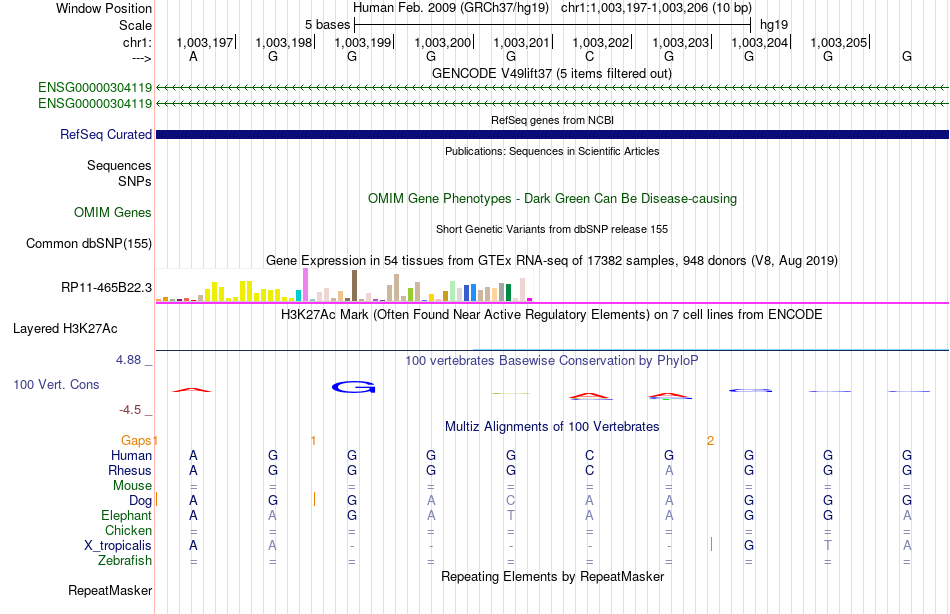Click the Elephant species label
The image size is (950, 614).
[x=126, y=515]
